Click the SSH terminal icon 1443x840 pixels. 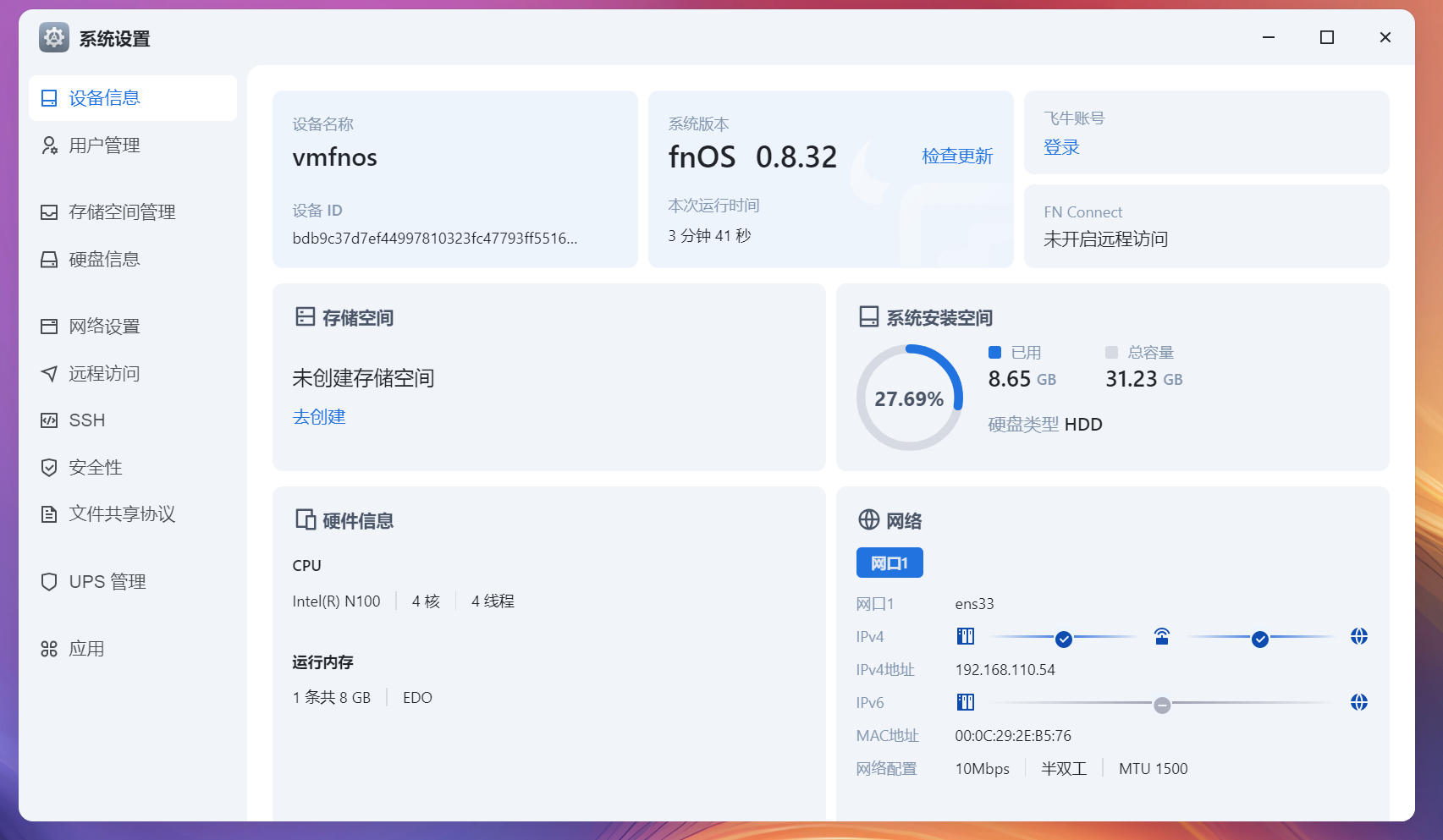point(49,420)
